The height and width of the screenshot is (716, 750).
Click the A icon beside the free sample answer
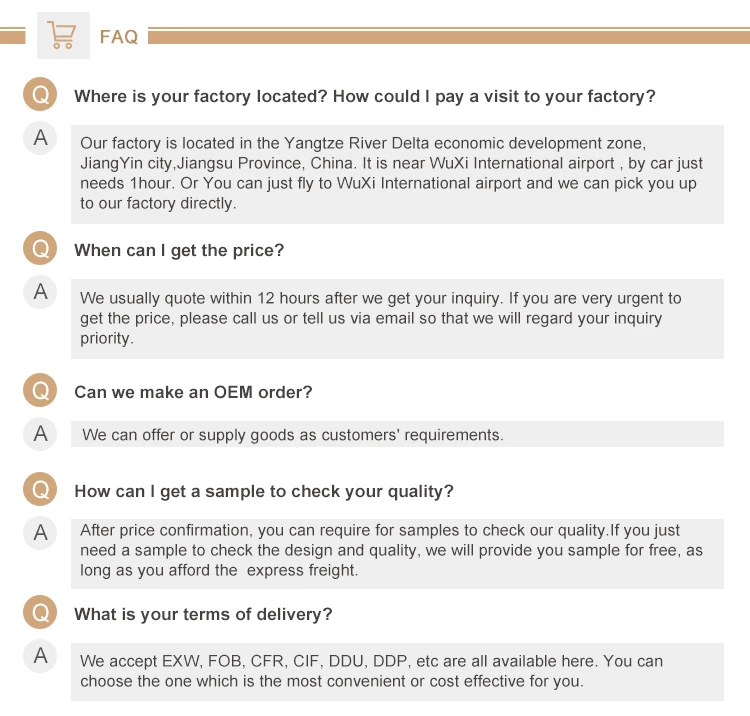pyautogui.click(x=40, y=533)
